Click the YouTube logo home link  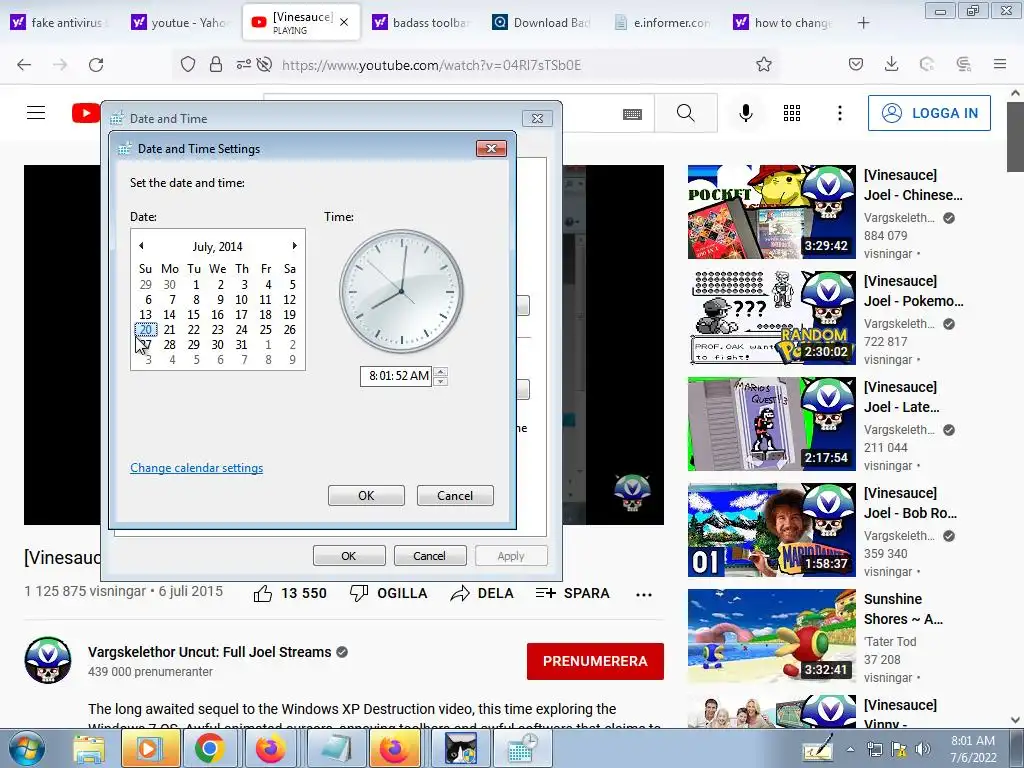86,113
